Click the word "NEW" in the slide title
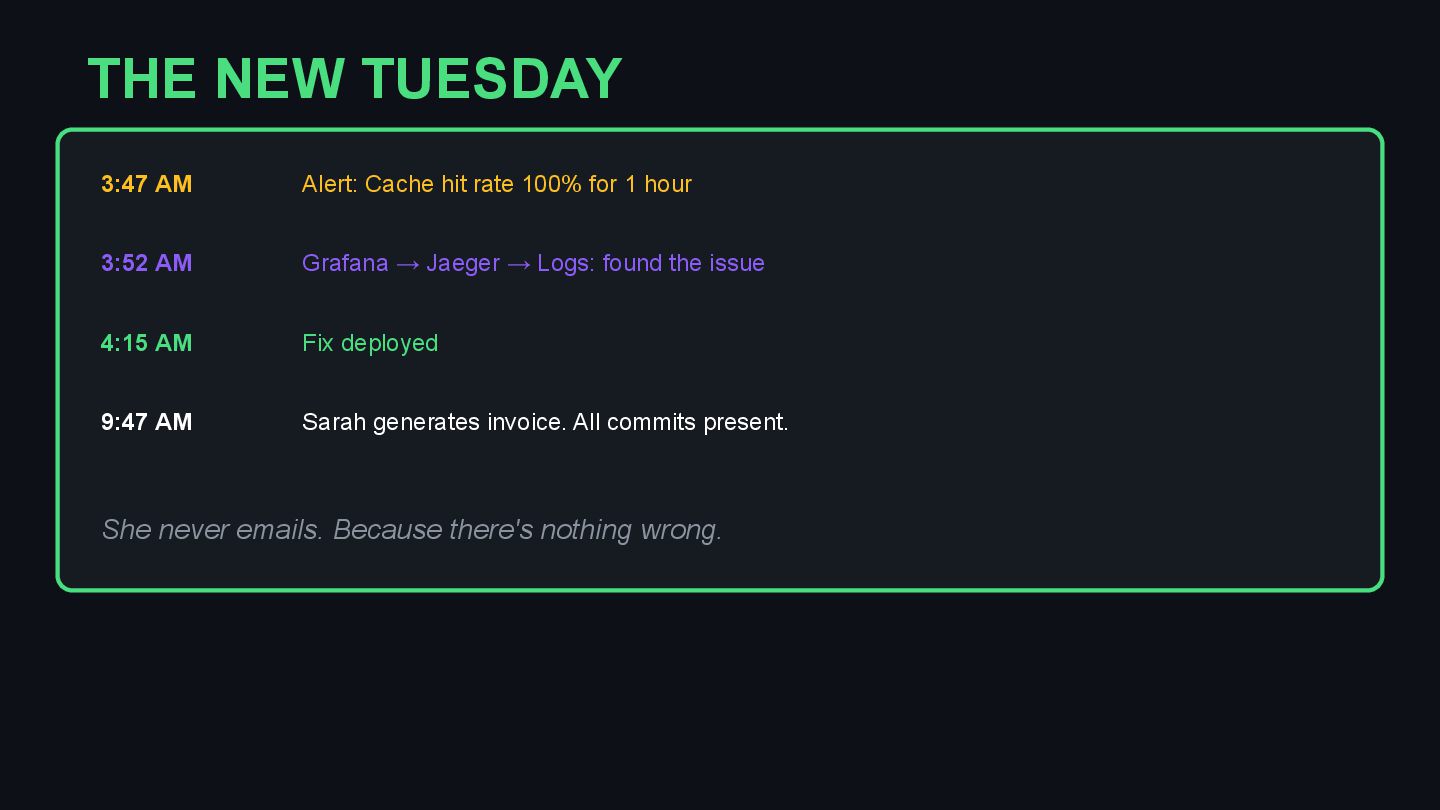 [279, 79]
